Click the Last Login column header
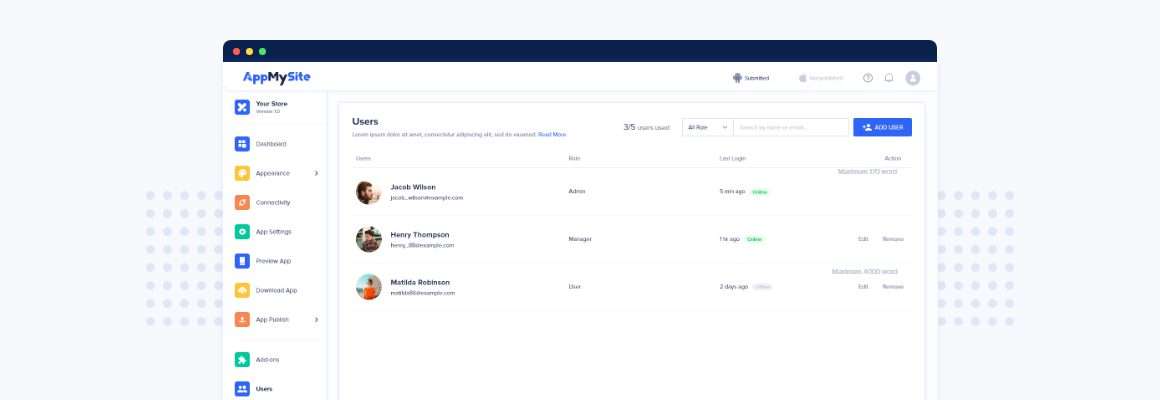1160x400 pixels. click(x=732, y=158)
